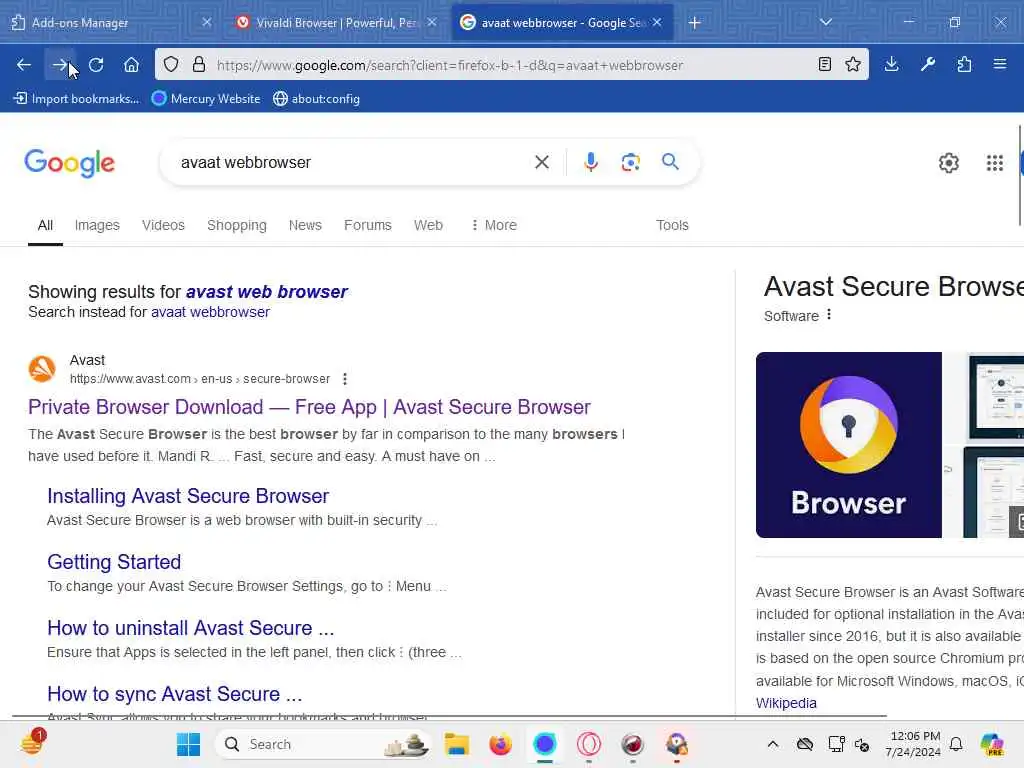Open How to uninstall Avast Secure link
The height and width of the screenshot is (768, 1024).
[x=191, y=628]
